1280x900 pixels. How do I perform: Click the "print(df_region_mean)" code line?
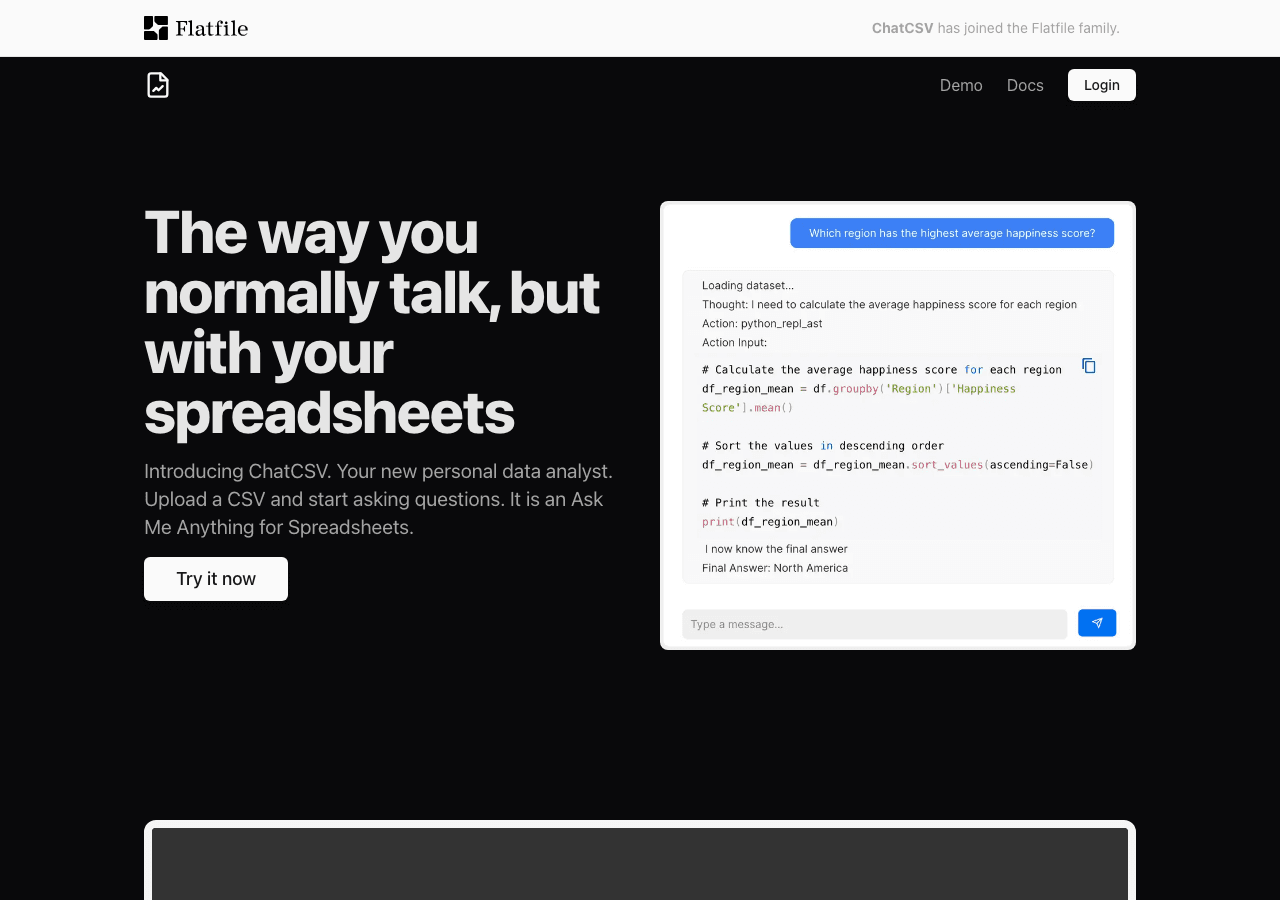tap(771, 521)
